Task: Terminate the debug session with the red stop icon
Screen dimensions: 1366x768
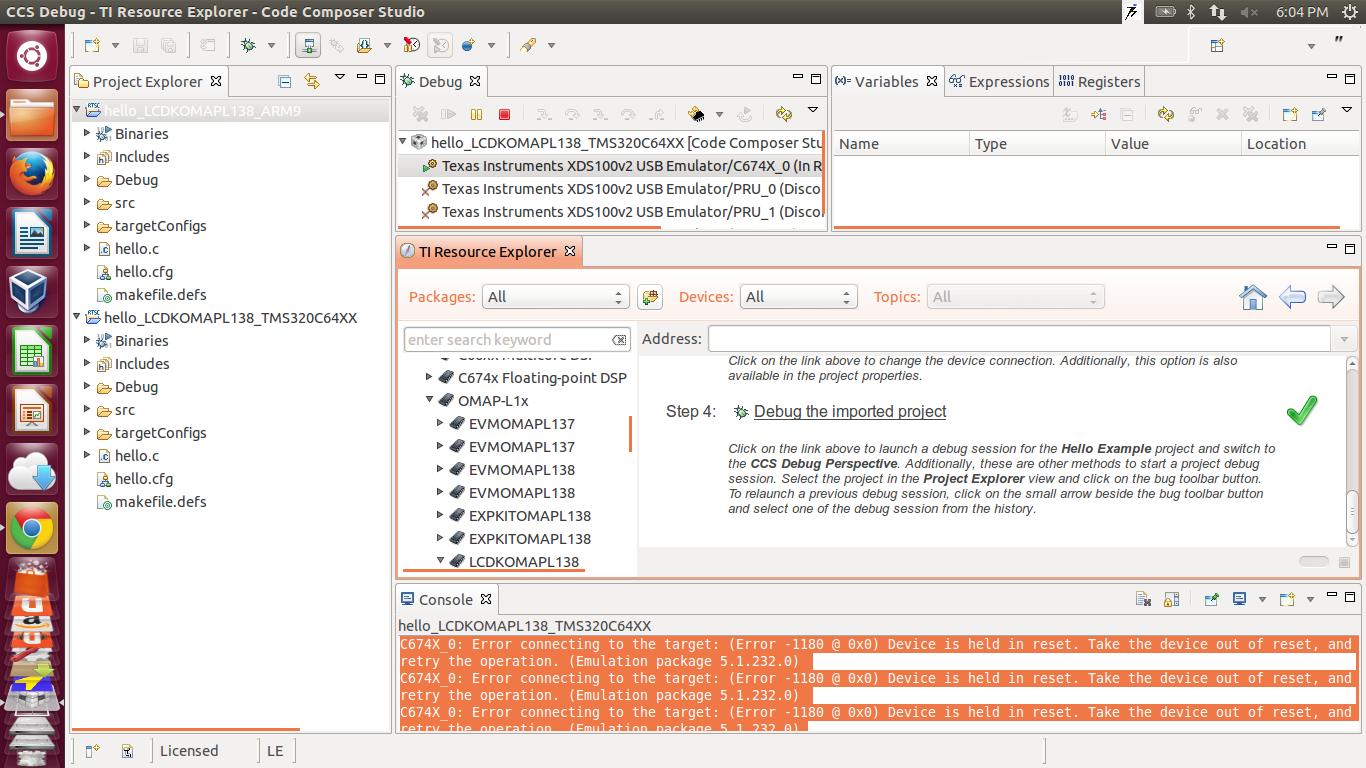Action: [x=504, y=114]
